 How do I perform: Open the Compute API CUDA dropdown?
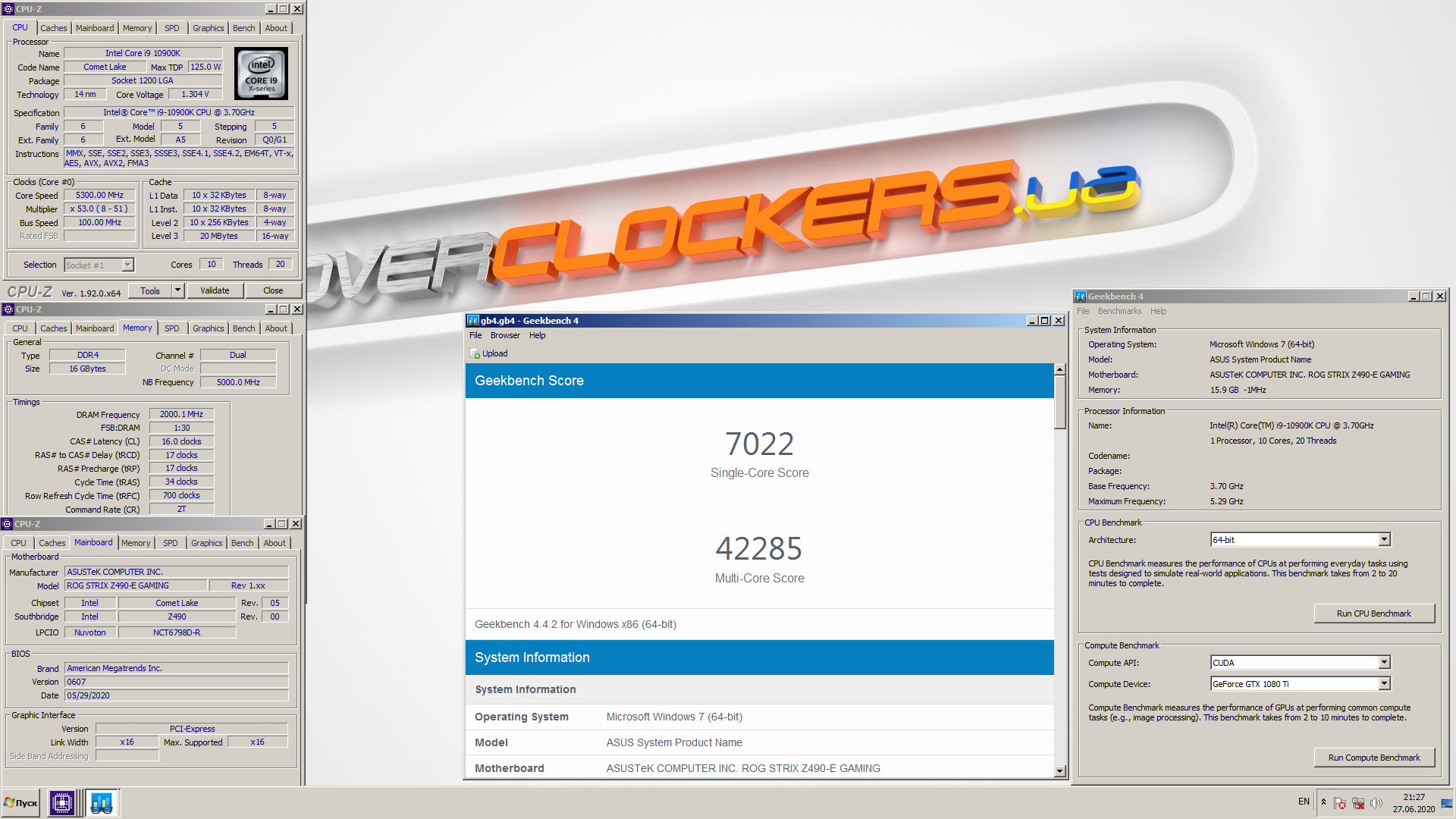(x=1384, y=663)
